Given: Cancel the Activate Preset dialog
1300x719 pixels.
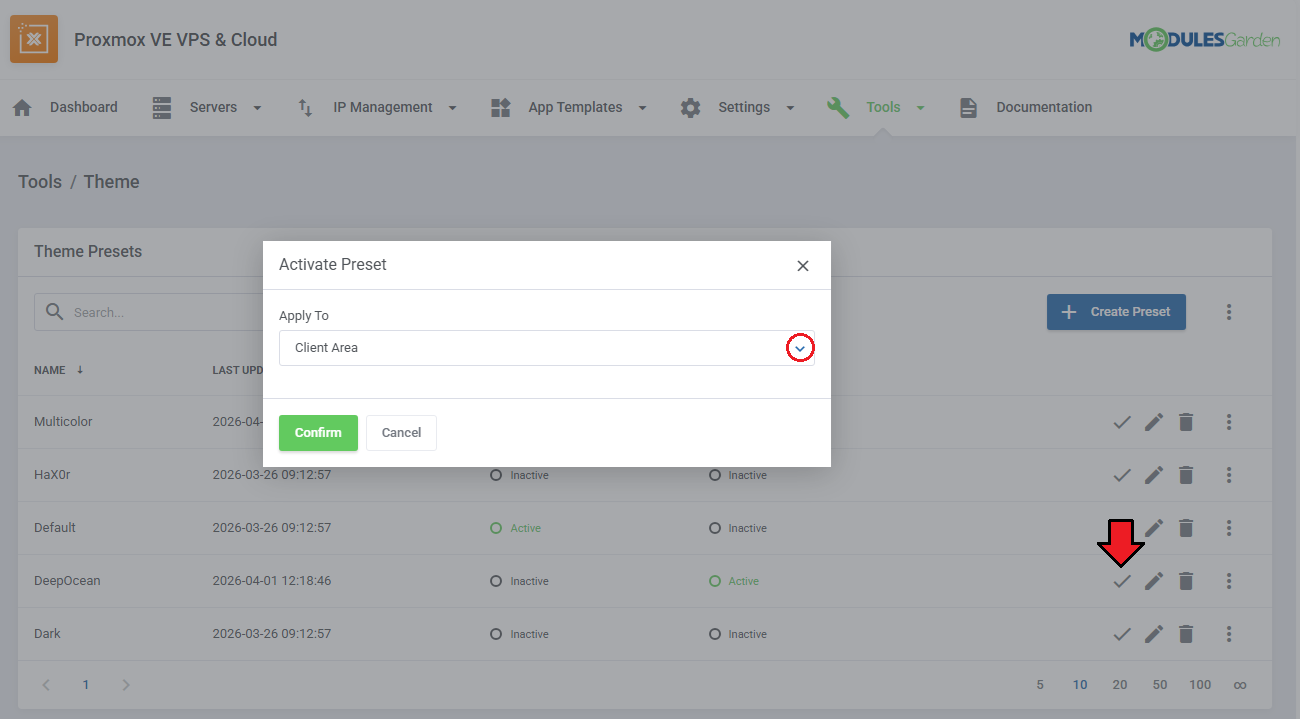Looking at the screenshot, I should (x=401, y=433).
